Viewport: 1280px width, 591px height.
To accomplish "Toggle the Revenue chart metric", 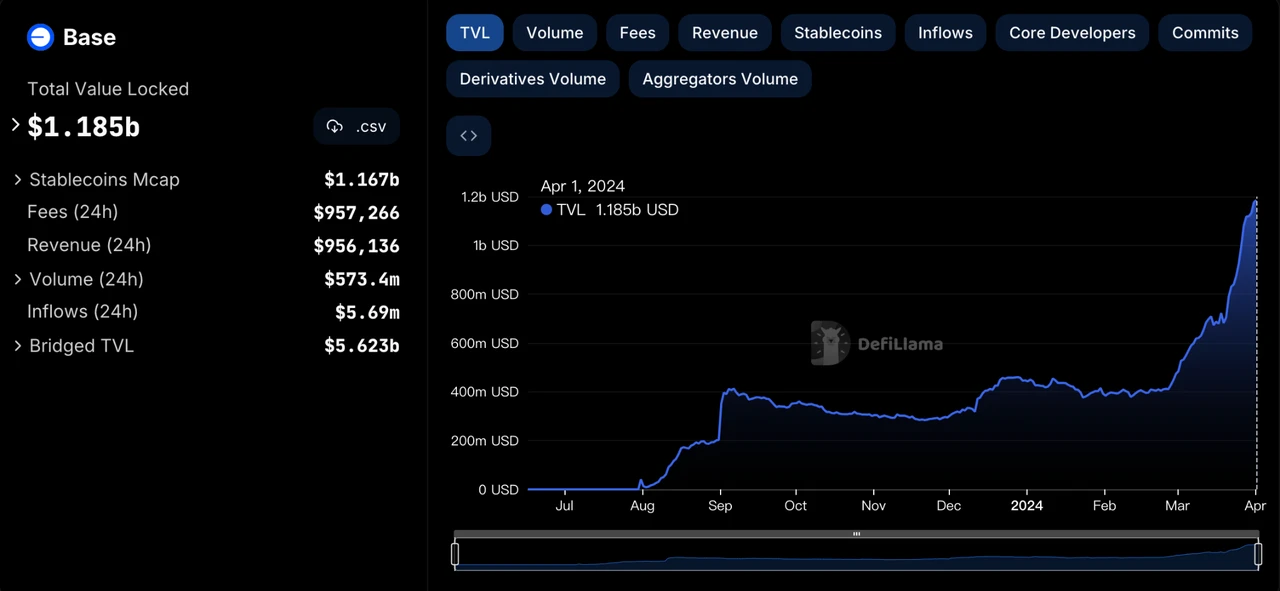I will (x=725, y=33).
